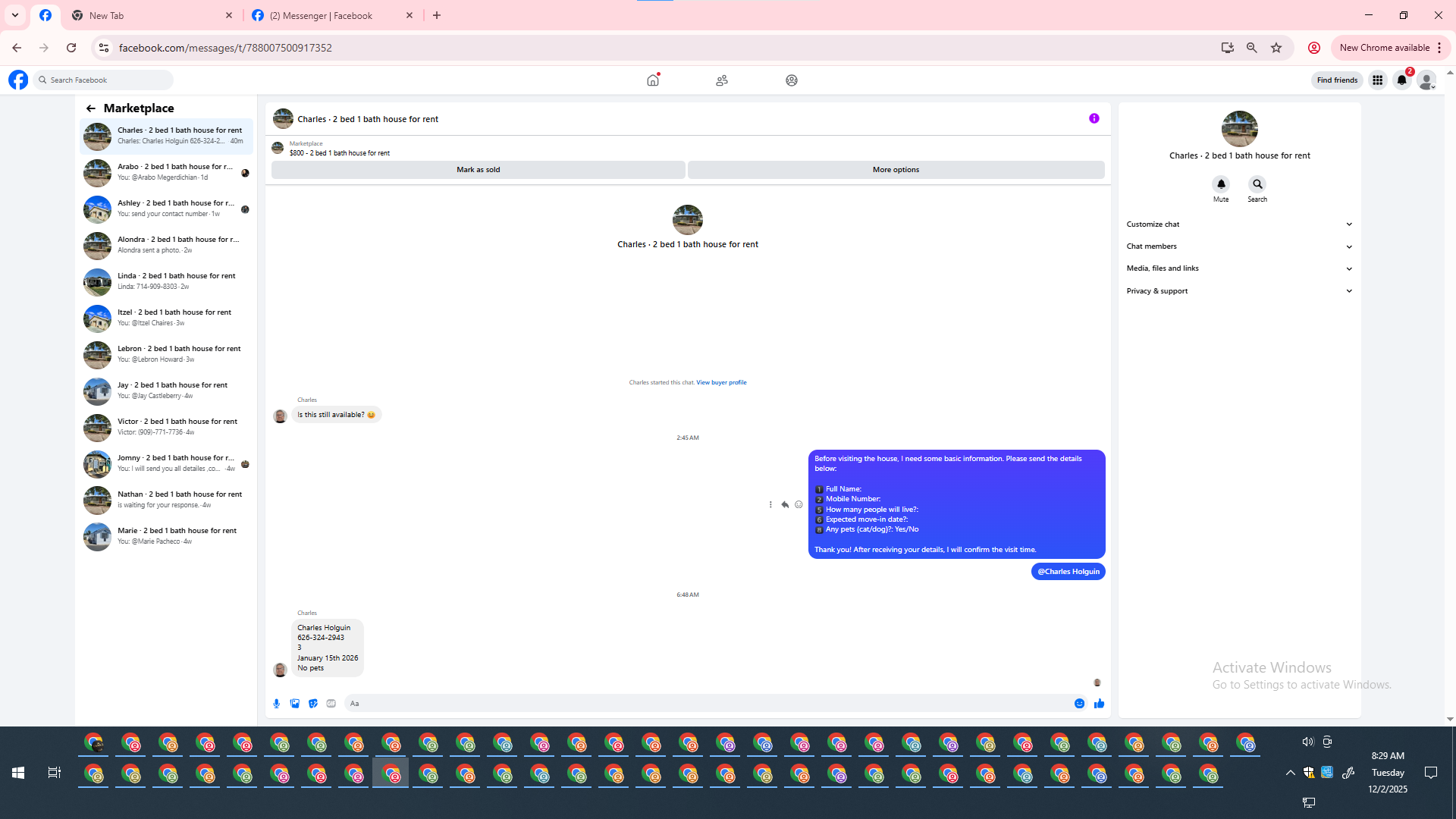Image resolution: width=1456 pixels, height=819 pixels.
Task: Go back using the Marketplace back arrow
Action: tap(91, 108)
